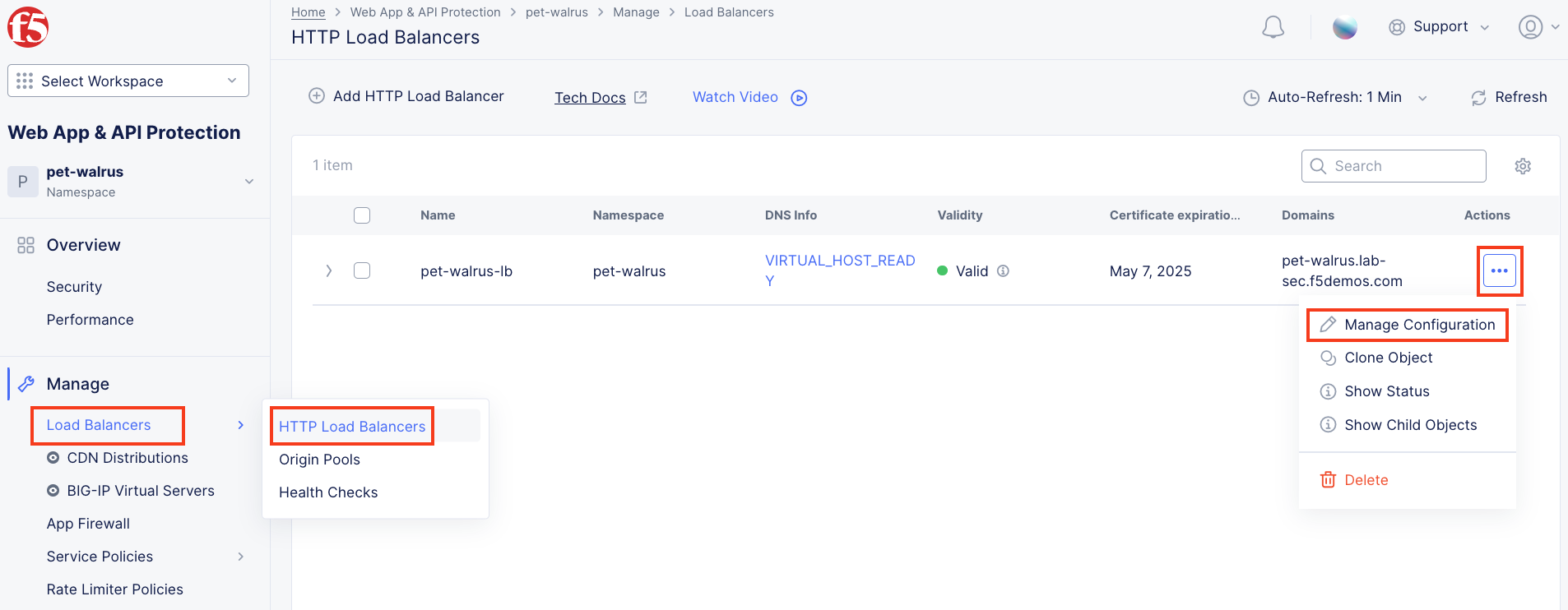Click the plus icon for Add HTTP Load Balancer
Image resolution: width=1568 pixels, height=610 pixels.
tap(317, 96)
